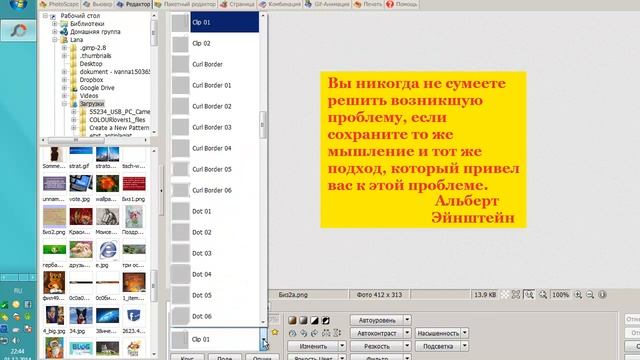Select the Curl Border frame
The width and height of the screenshot is (640, 360).
click(x=215, y=64)
